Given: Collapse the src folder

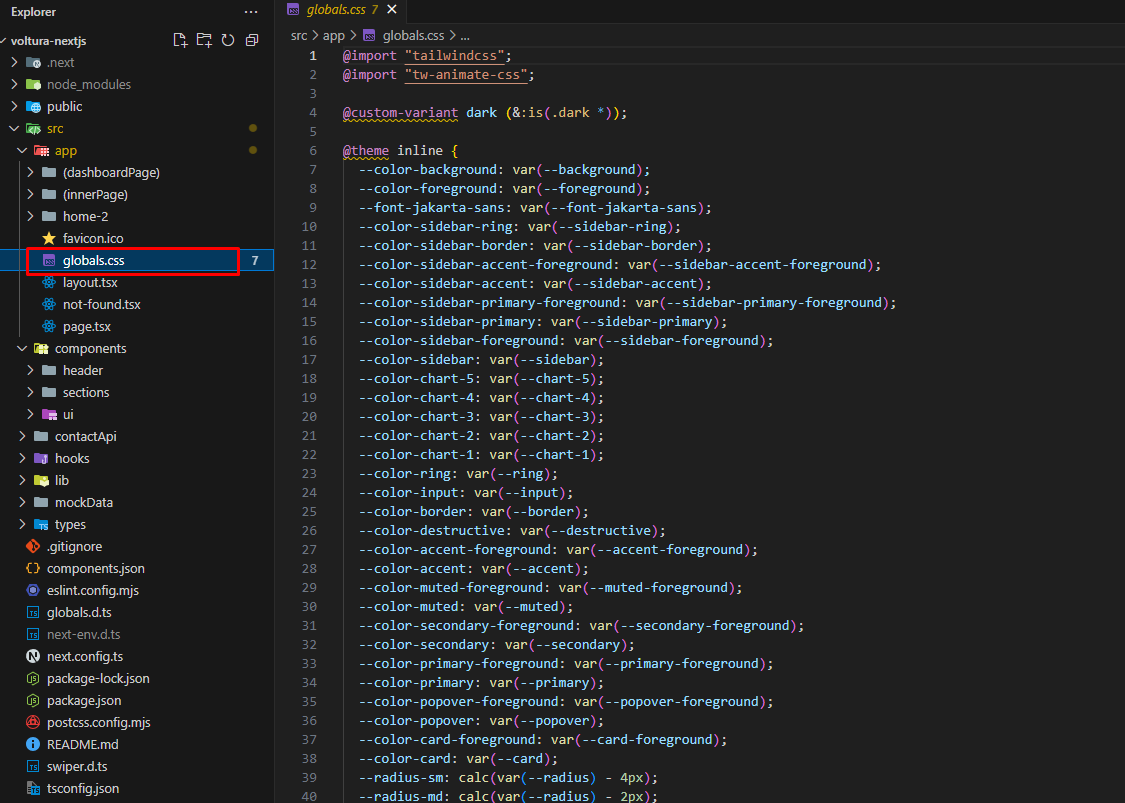Looking at the screenshot, I should coord(55,128).
